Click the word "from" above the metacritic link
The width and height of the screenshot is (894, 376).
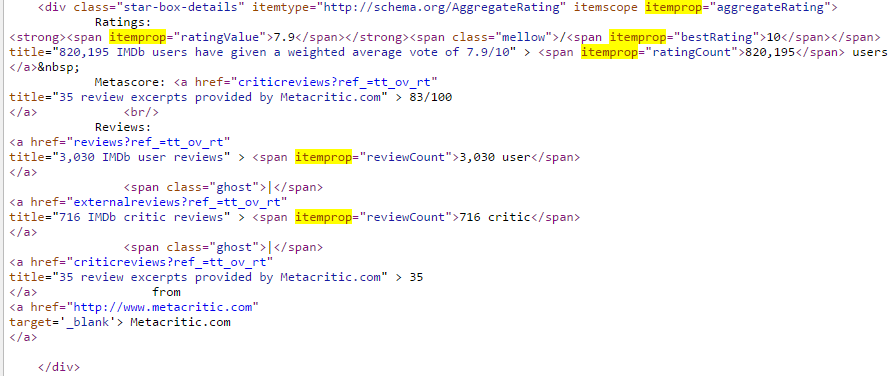(166, 292)
